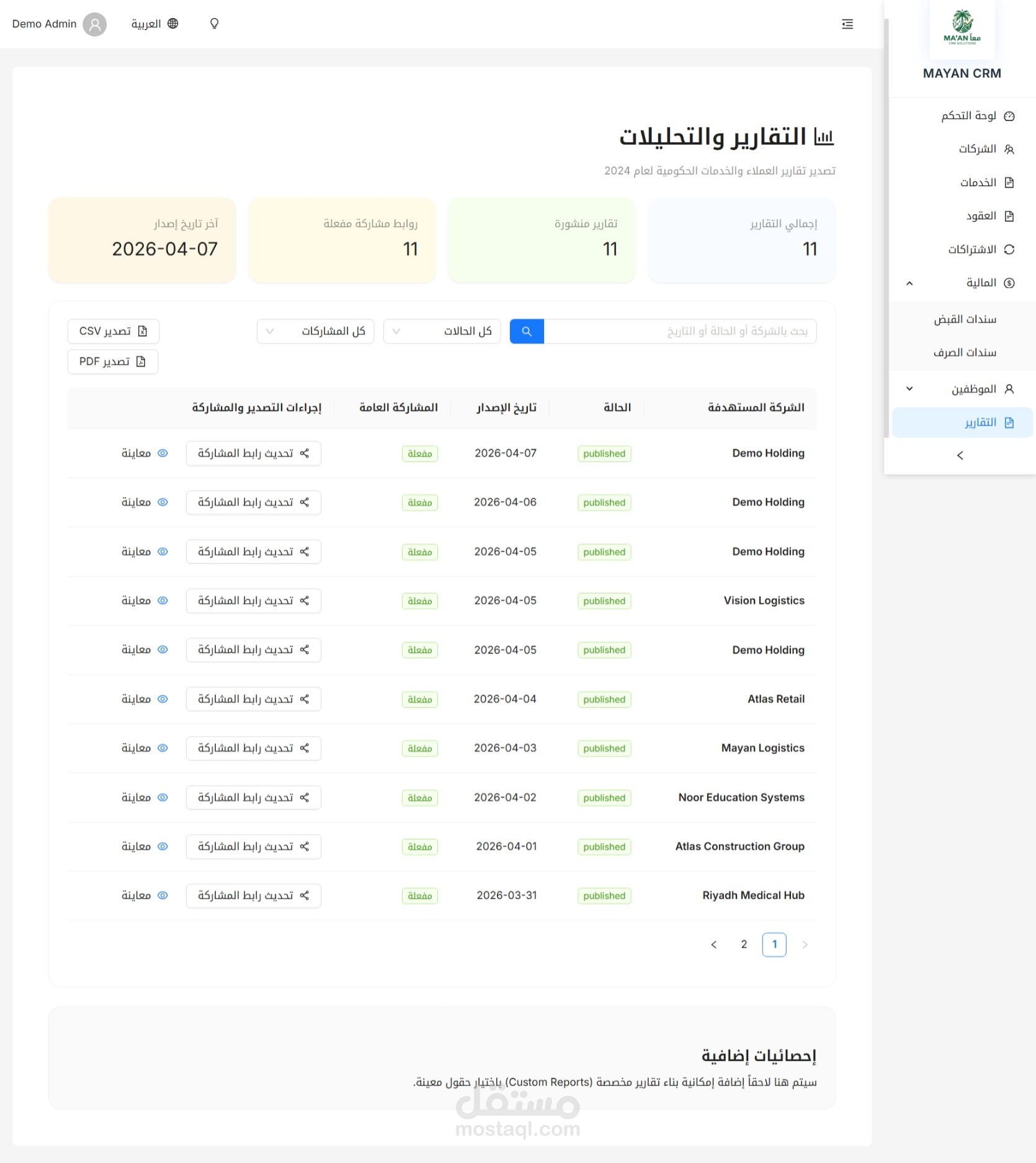Screen dimensions: 1036x1163
Task: Preview the Mayan Logistics report
Action: pyautogui.click(x=145, y=748)
